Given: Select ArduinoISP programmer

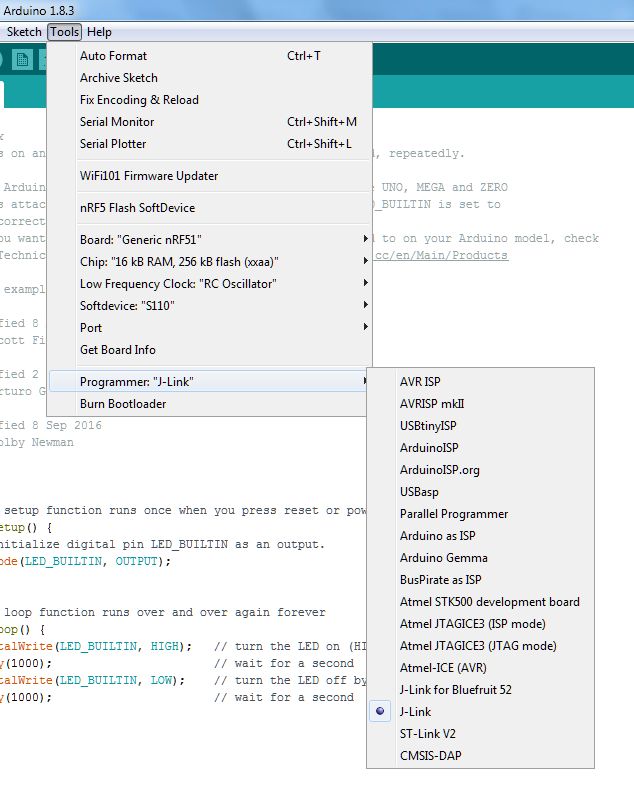Looking at the screenshot, I should click(x=481, y=448).
